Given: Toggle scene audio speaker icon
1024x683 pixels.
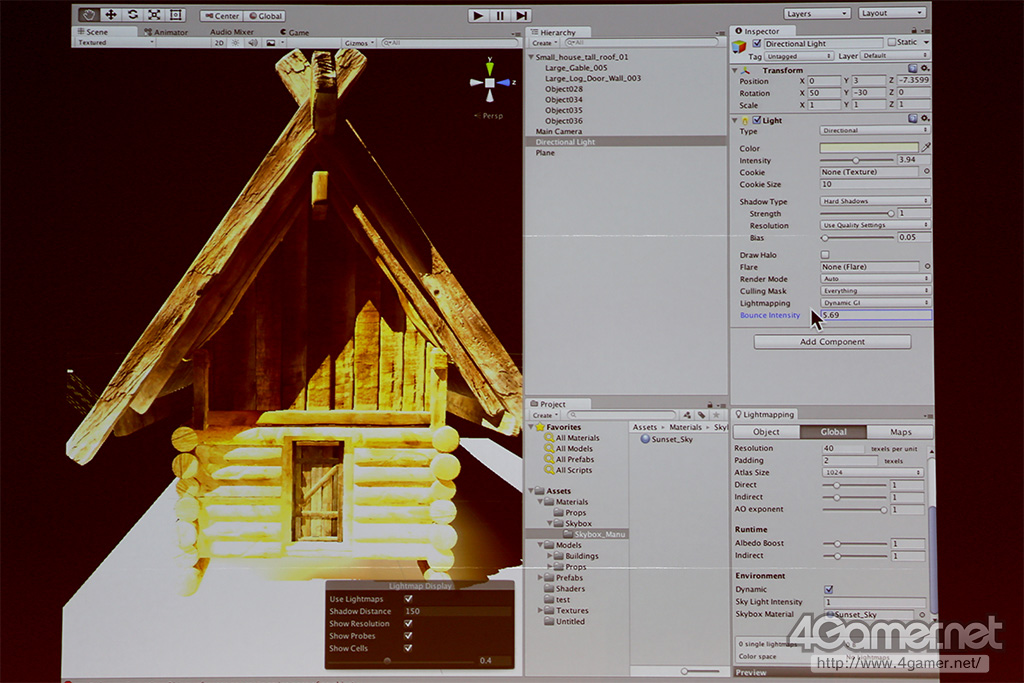Looking at the screenshot, I should 253,43.
